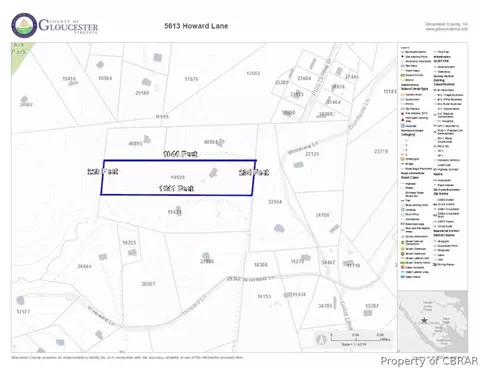Click parcel label 24706
Viewport: 480px width, 368px height.
tap(322, 215)
